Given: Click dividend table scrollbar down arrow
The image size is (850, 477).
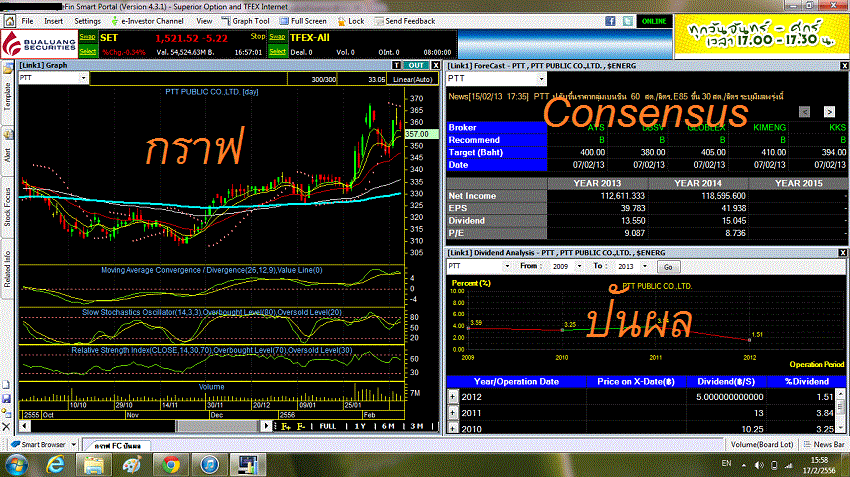Looking at the screenshot, I should (x=840, y=428).
